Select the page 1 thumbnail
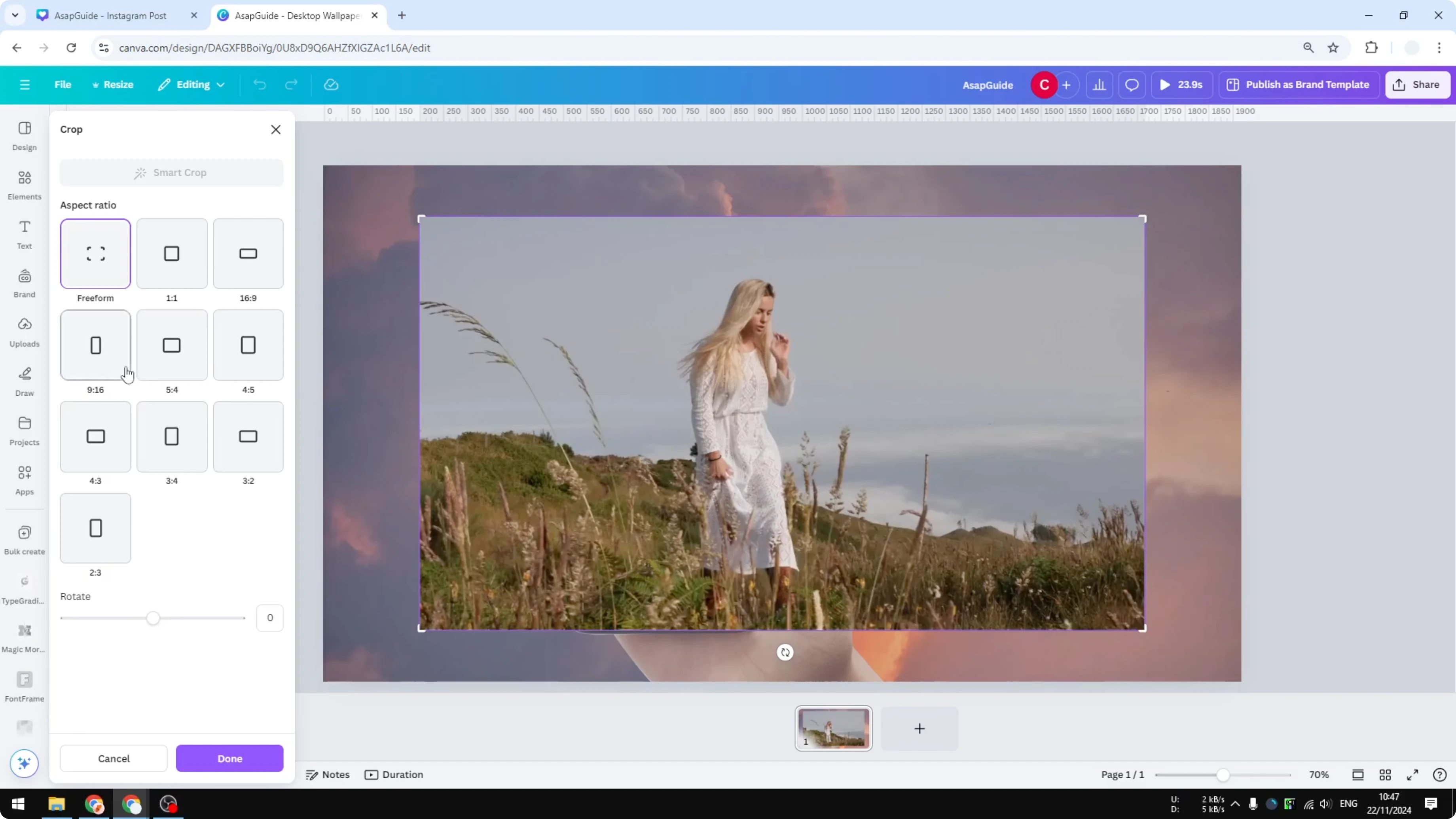 [833, 728]
